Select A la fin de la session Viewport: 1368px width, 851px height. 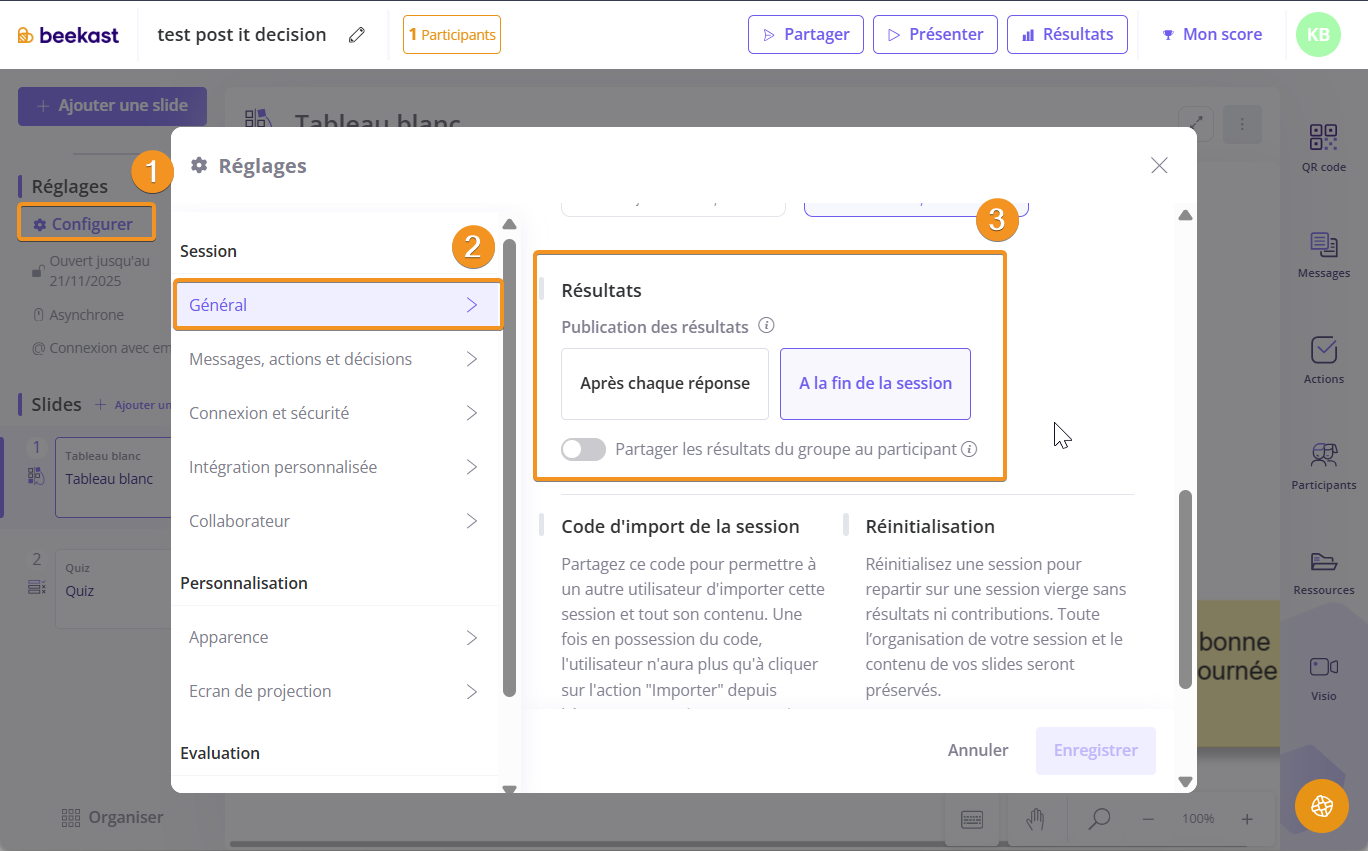[875, 384]
